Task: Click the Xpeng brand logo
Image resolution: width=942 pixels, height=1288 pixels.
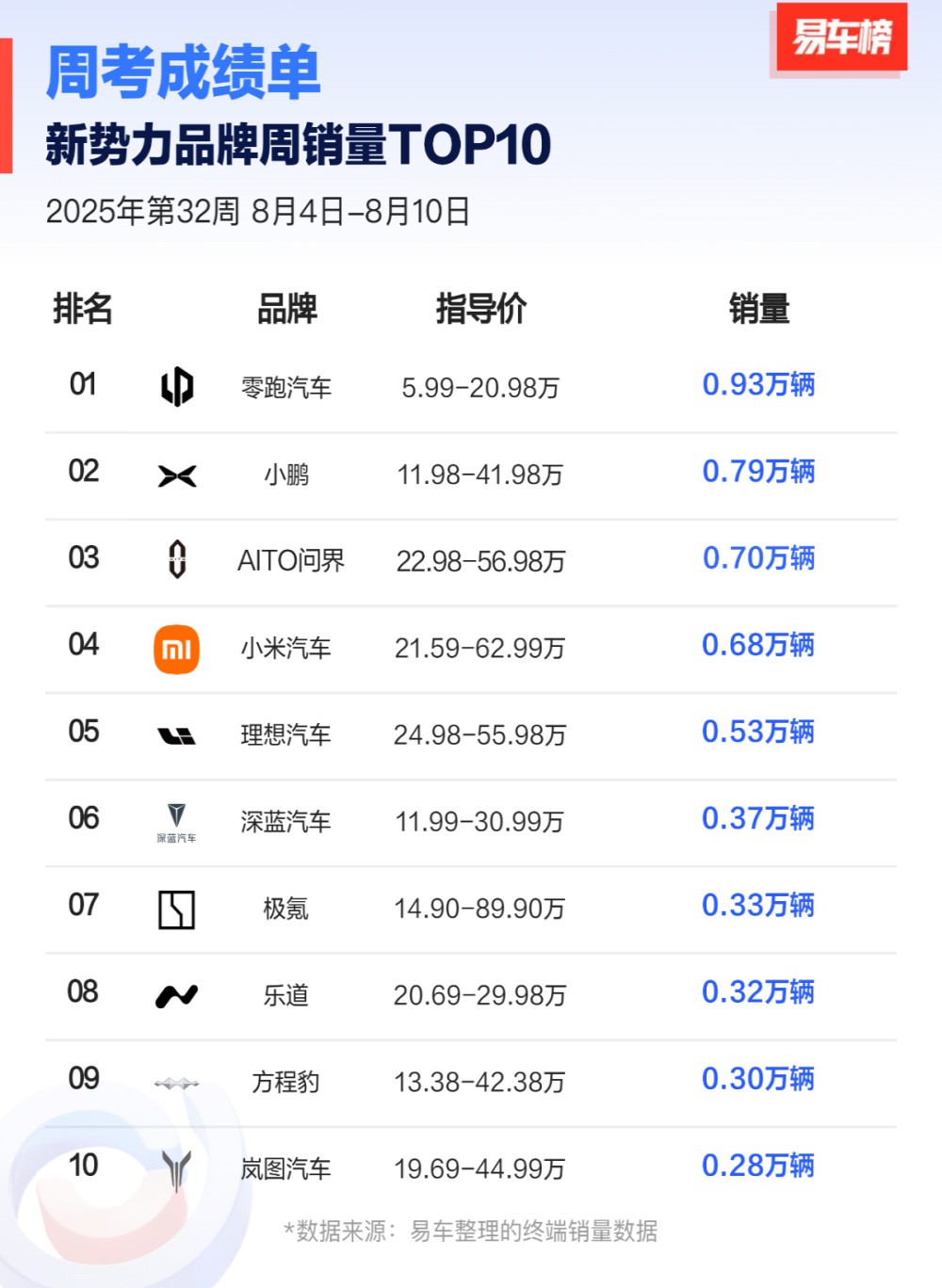Action: click(x=177, y=475)
